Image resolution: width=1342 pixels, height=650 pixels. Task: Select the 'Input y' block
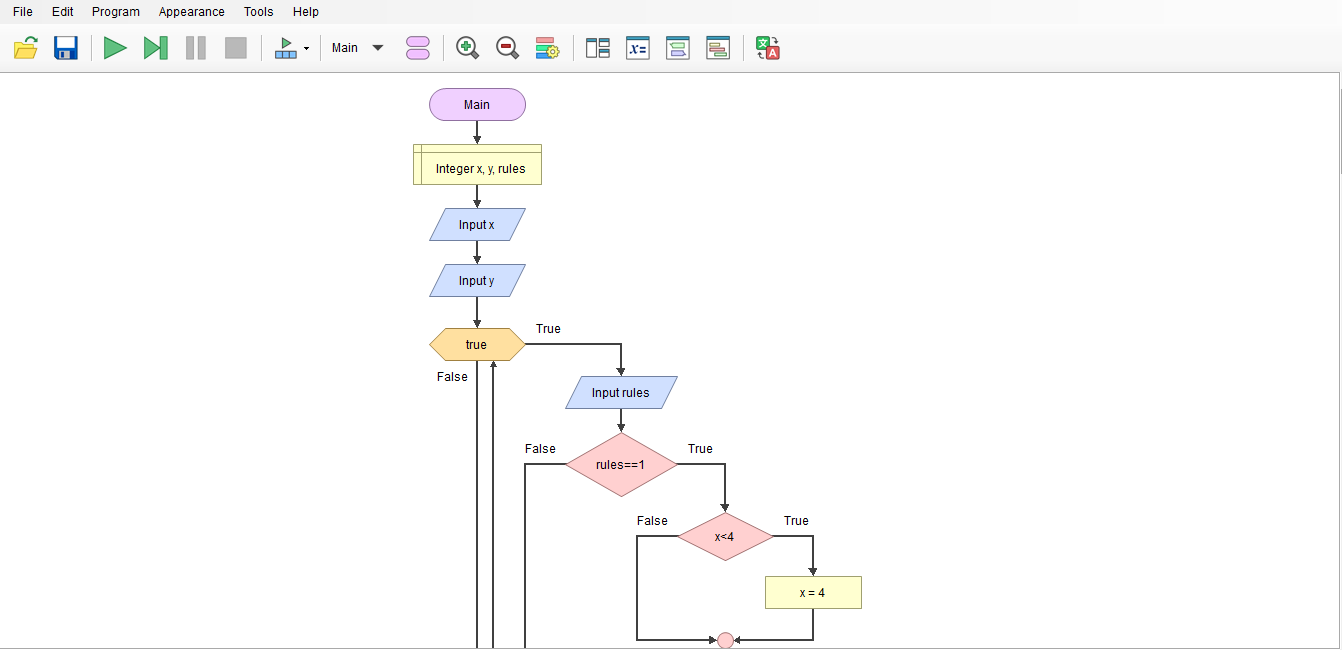coord(477,281)
